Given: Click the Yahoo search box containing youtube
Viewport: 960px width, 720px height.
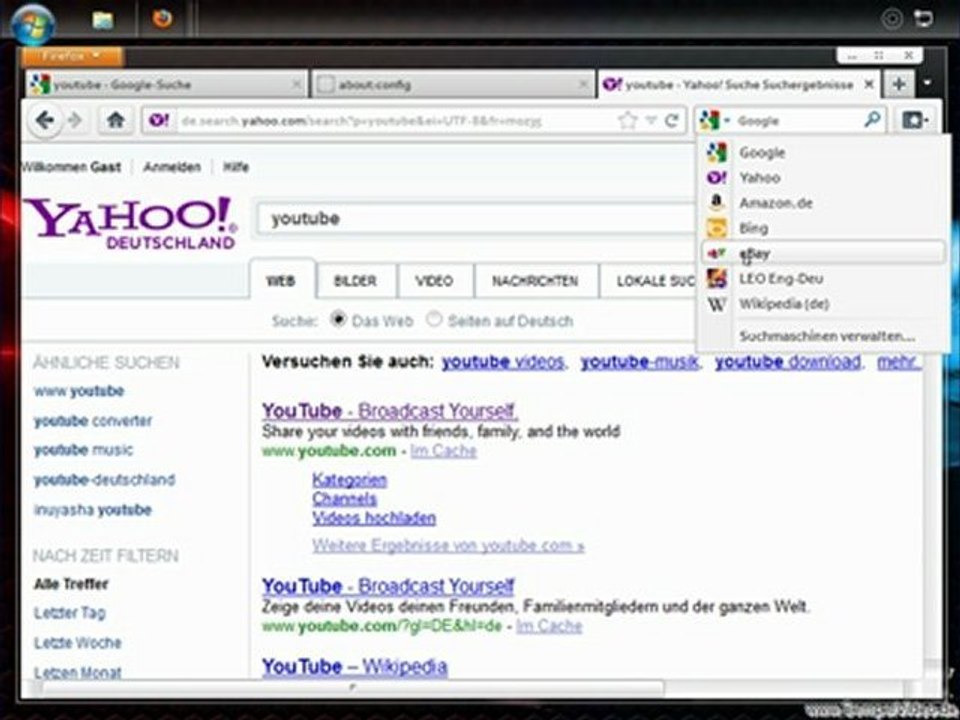Looking at the screenshot, I should pos(476,219).
